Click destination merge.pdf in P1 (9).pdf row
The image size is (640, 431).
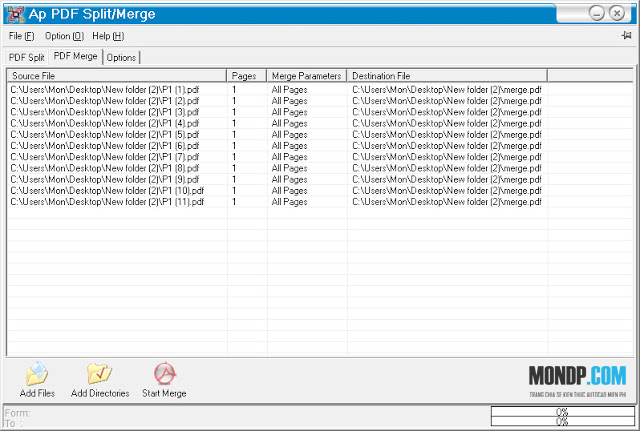point(447,180)
